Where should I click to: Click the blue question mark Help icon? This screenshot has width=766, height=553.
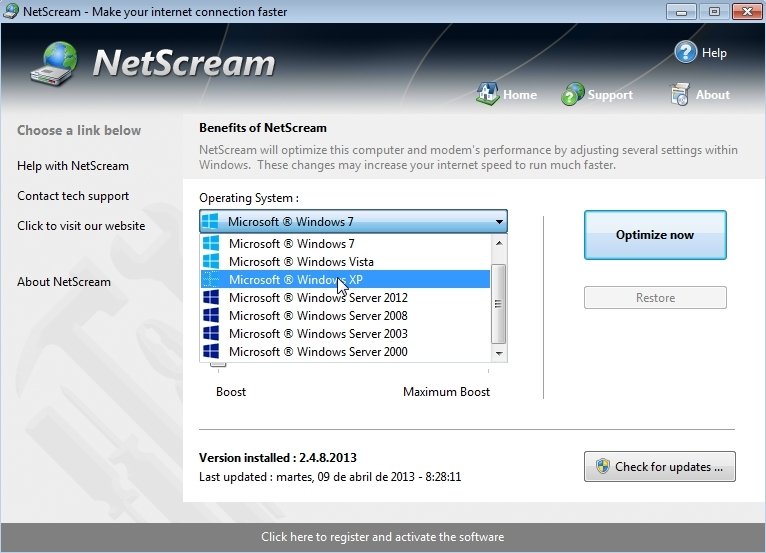pyautogui.click(x=685, y=52)
